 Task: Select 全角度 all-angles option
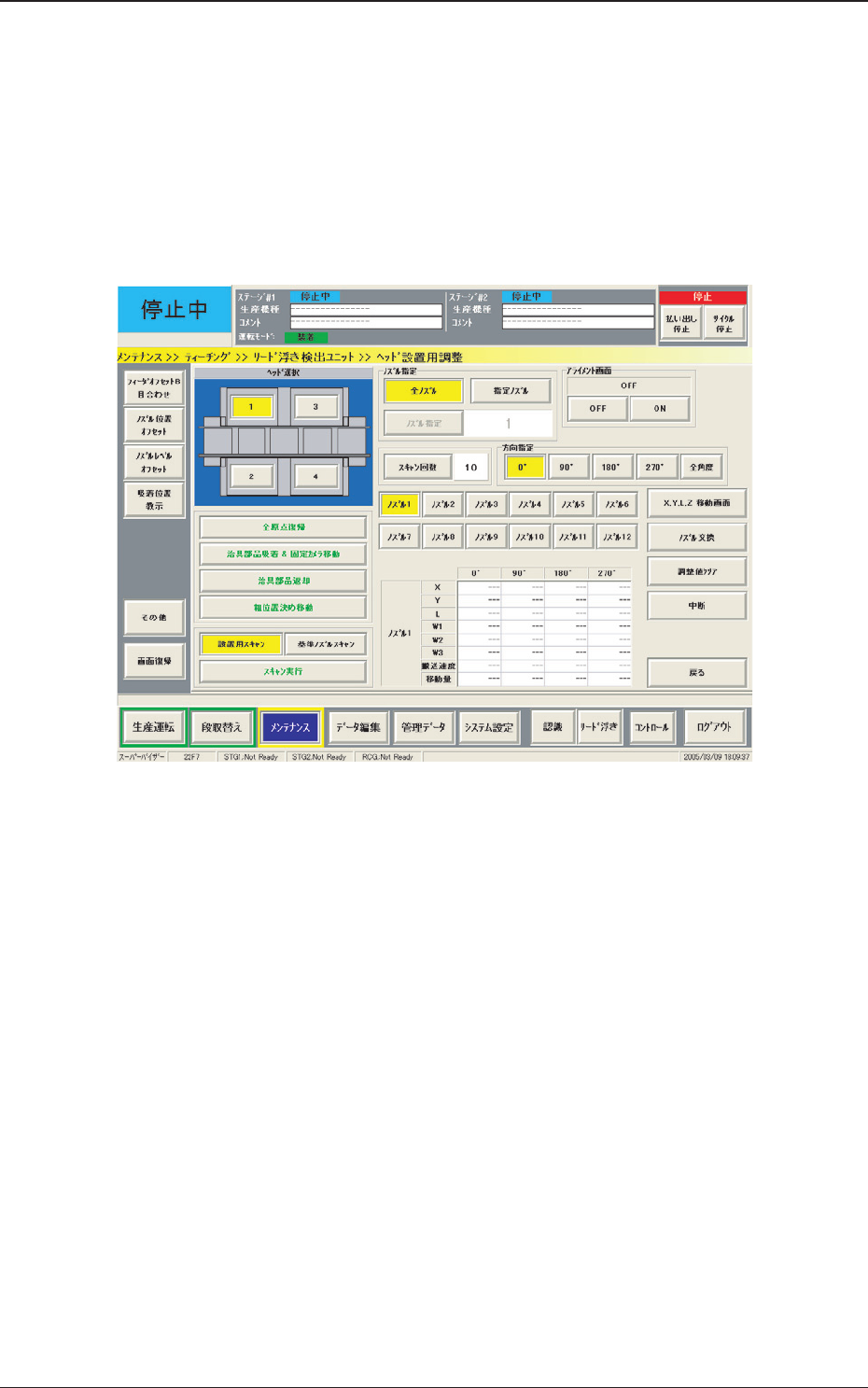(x=702, y=467)
